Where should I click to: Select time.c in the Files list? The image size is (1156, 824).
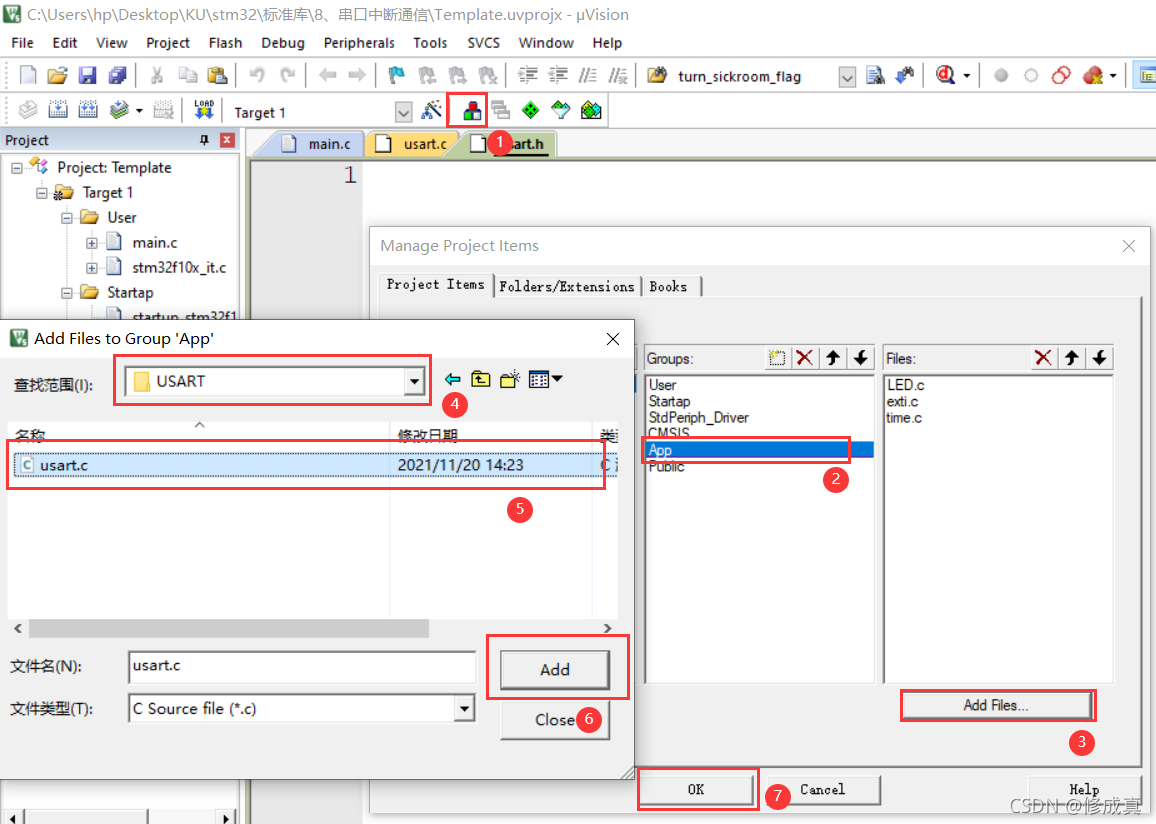(x=904, y=417)
